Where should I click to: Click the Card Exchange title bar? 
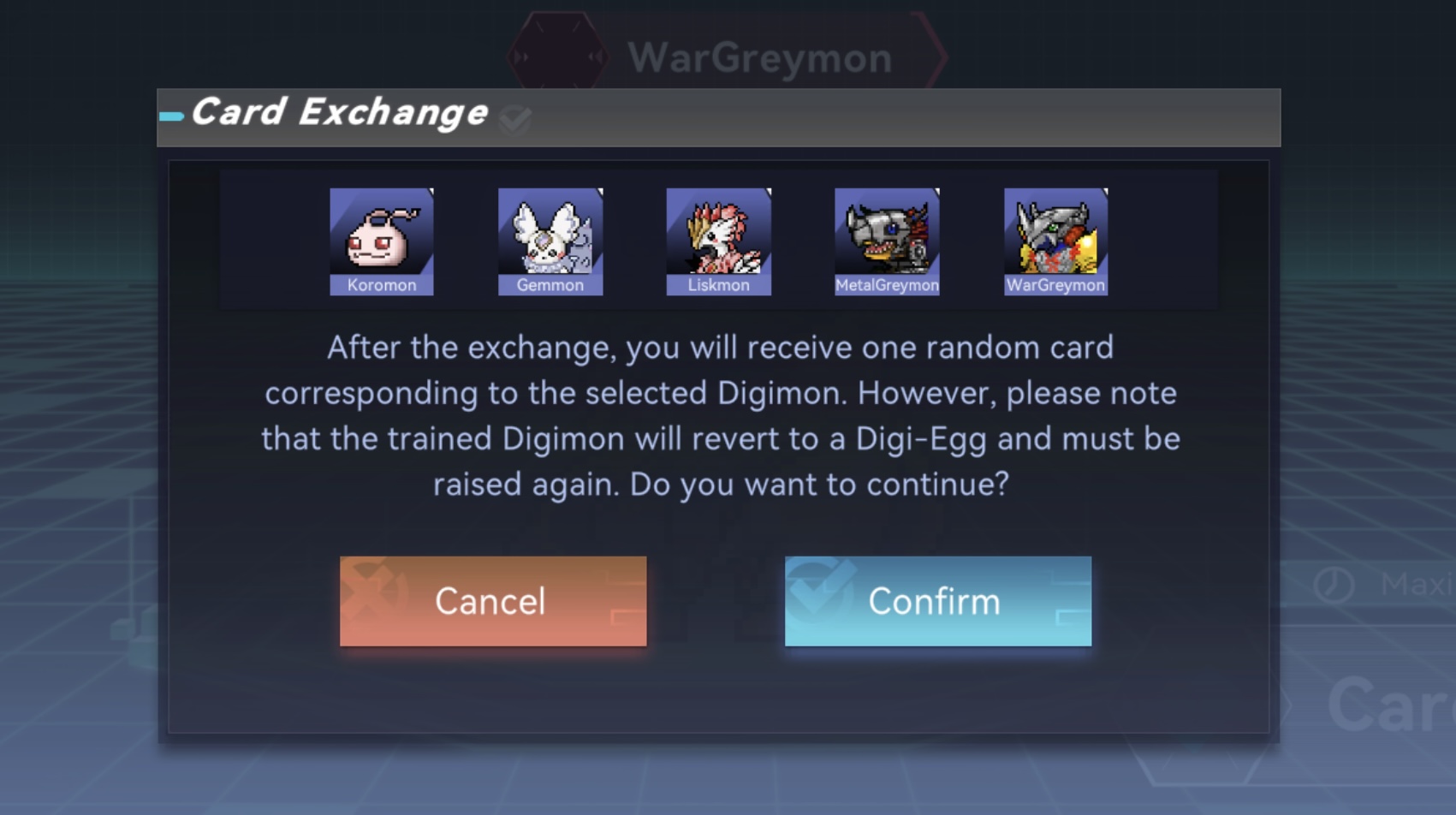pos(719,117)
